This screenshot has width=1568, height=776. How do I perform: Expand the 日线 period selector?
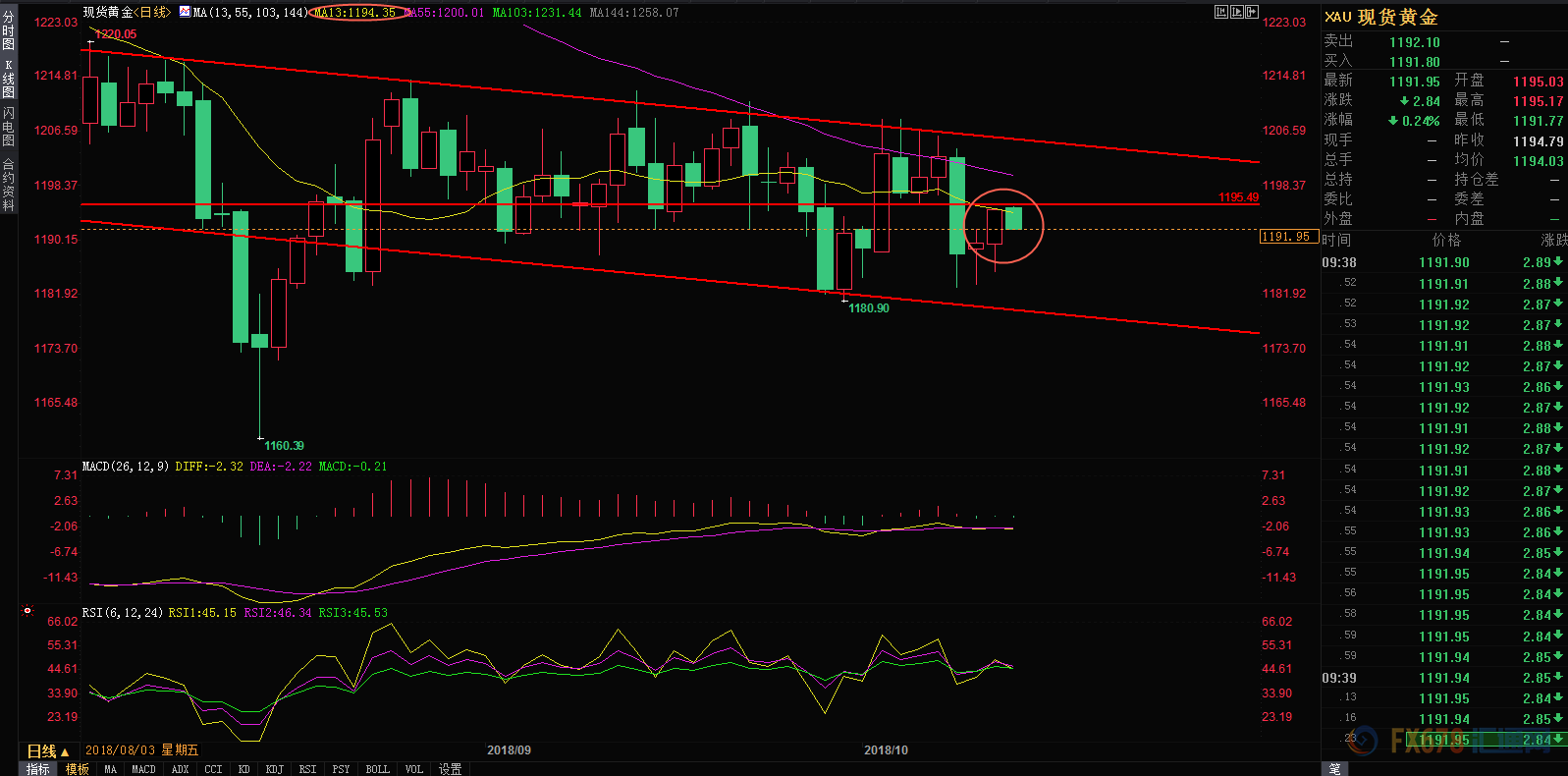pyautogui.click(x=47, y=750)
